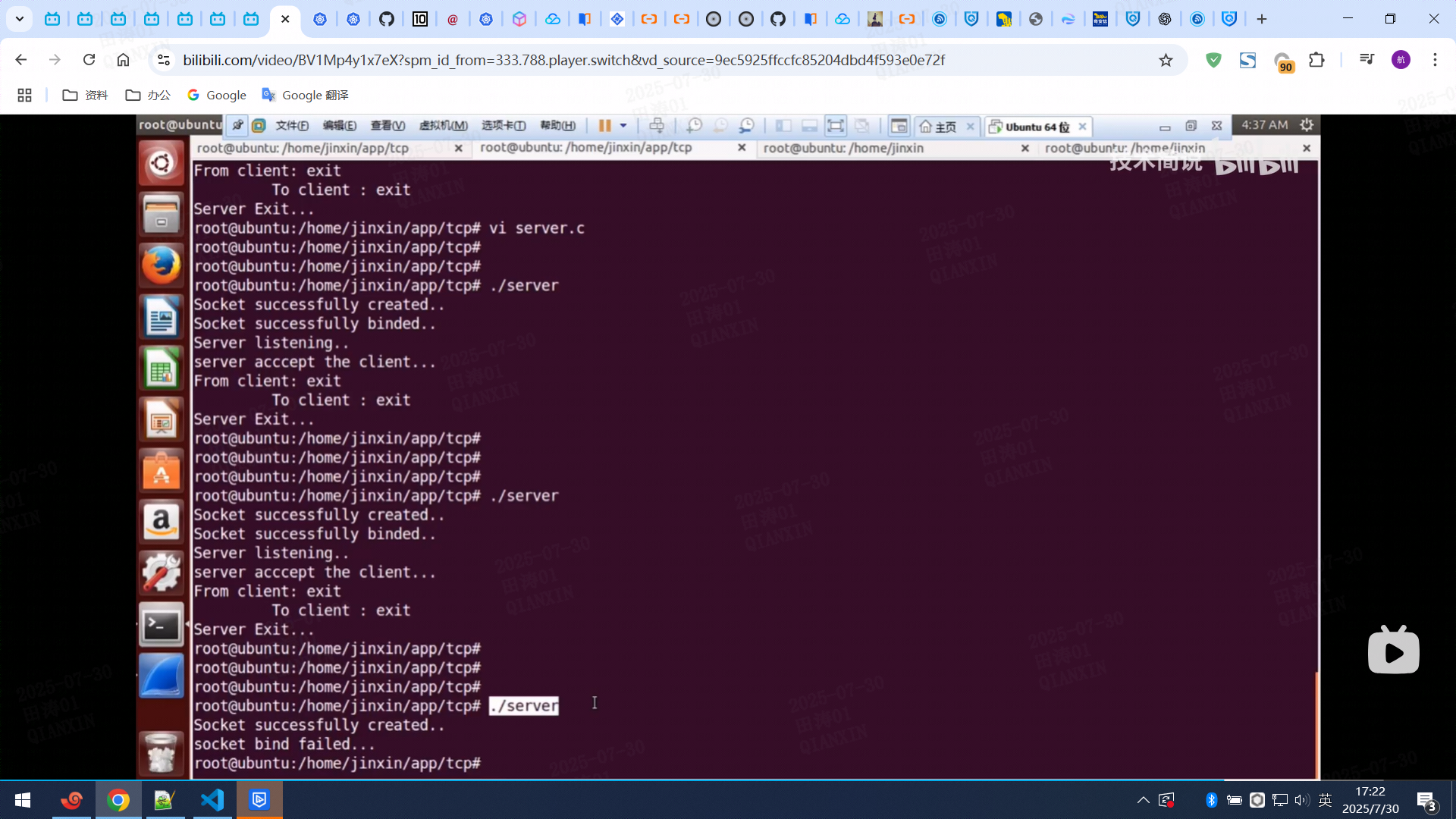This screenshot has height=819, width=1456.
Task: Click the Ubuntu dash home icon
Action: tap(161, 163)
